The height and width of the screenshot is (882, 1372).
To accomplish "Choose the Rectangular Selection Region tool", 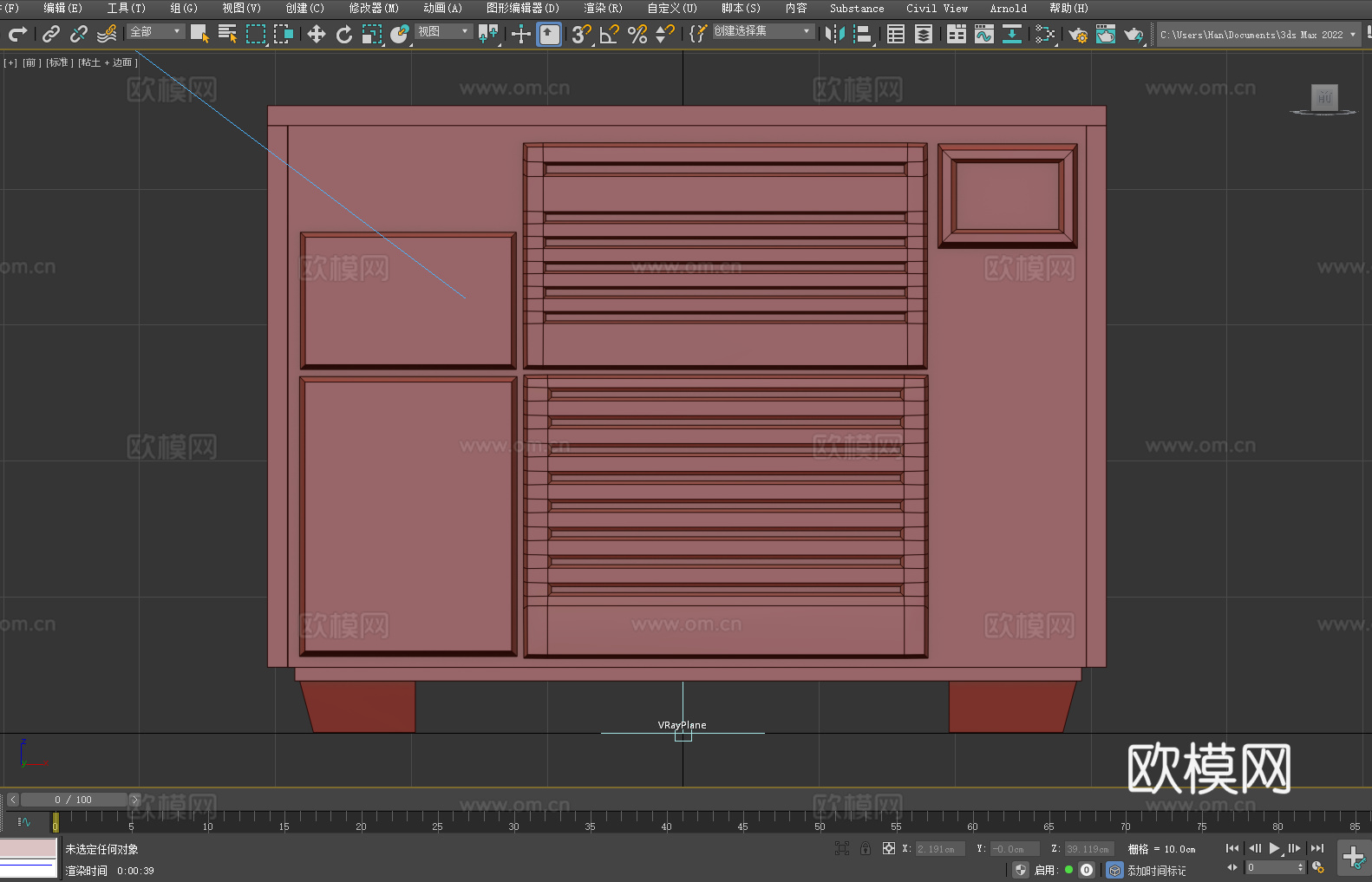I will pos(256,34).
